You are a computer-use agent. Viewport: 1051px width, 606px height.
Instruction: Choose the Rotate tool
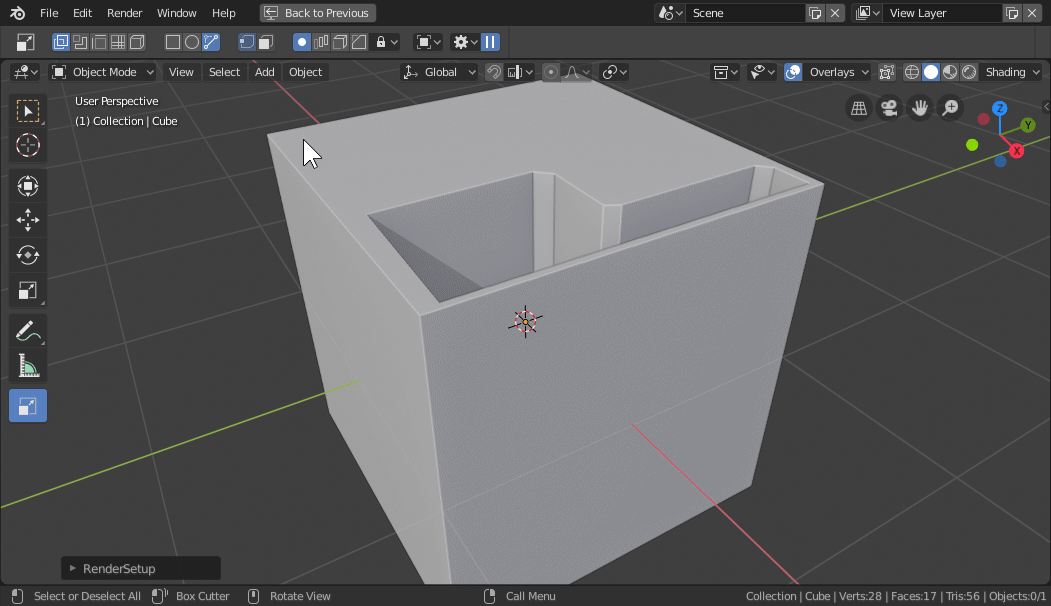pos(28,255)
